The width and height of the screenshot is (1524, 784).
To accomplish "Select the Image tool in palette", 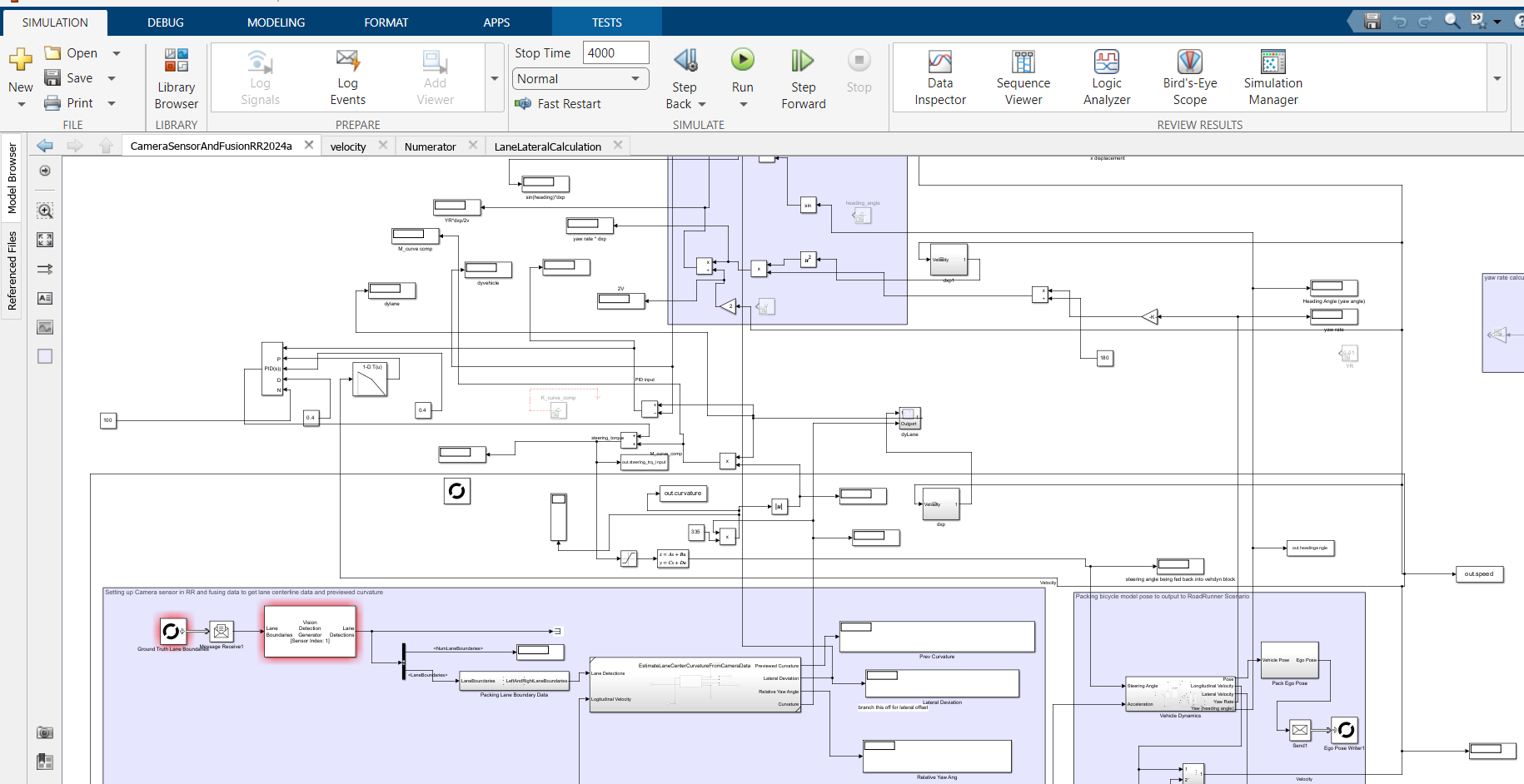I will (x=45, y=327).
